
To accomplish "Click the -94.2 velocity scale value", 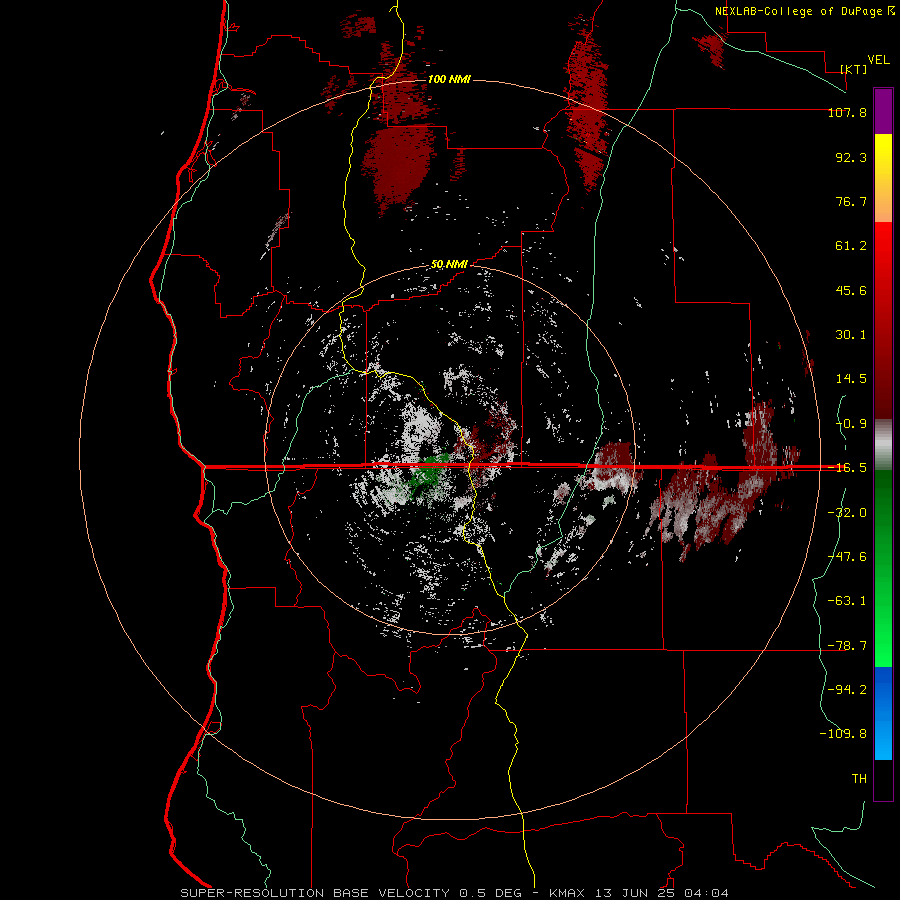I will (x=847, y=689).
